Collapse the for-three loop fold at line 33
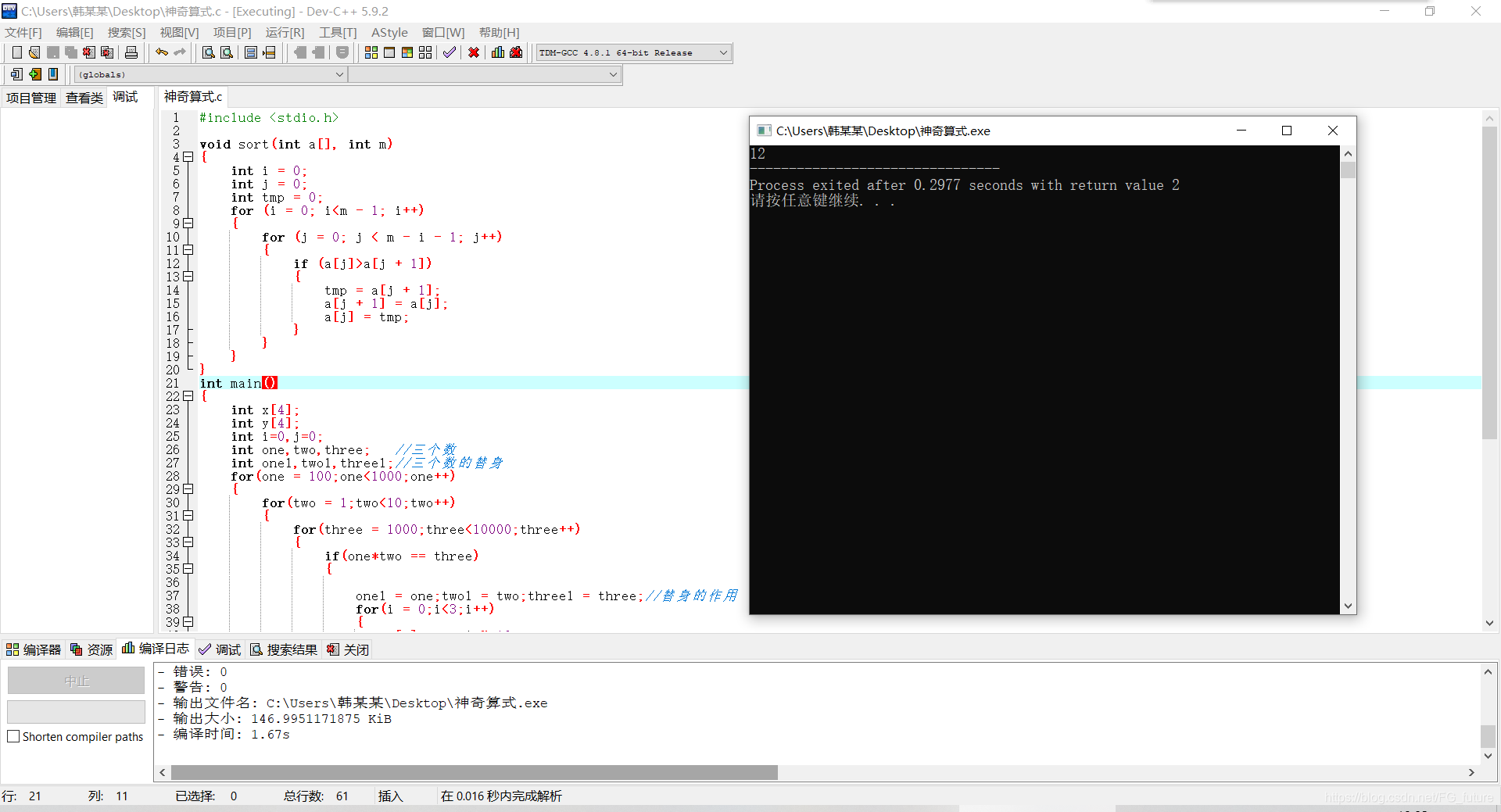 (x=188, y=542)
